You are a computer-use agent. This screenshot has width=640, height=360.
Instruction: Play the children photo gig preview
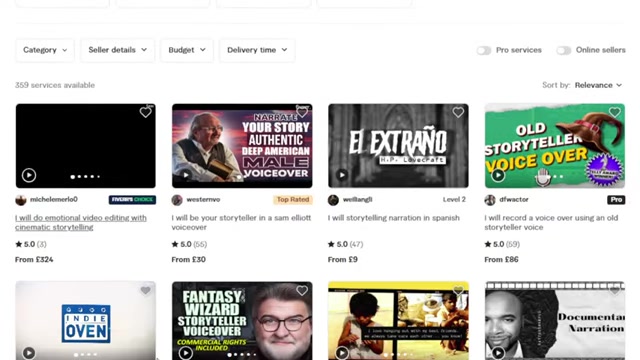click(x=342, y=353)
